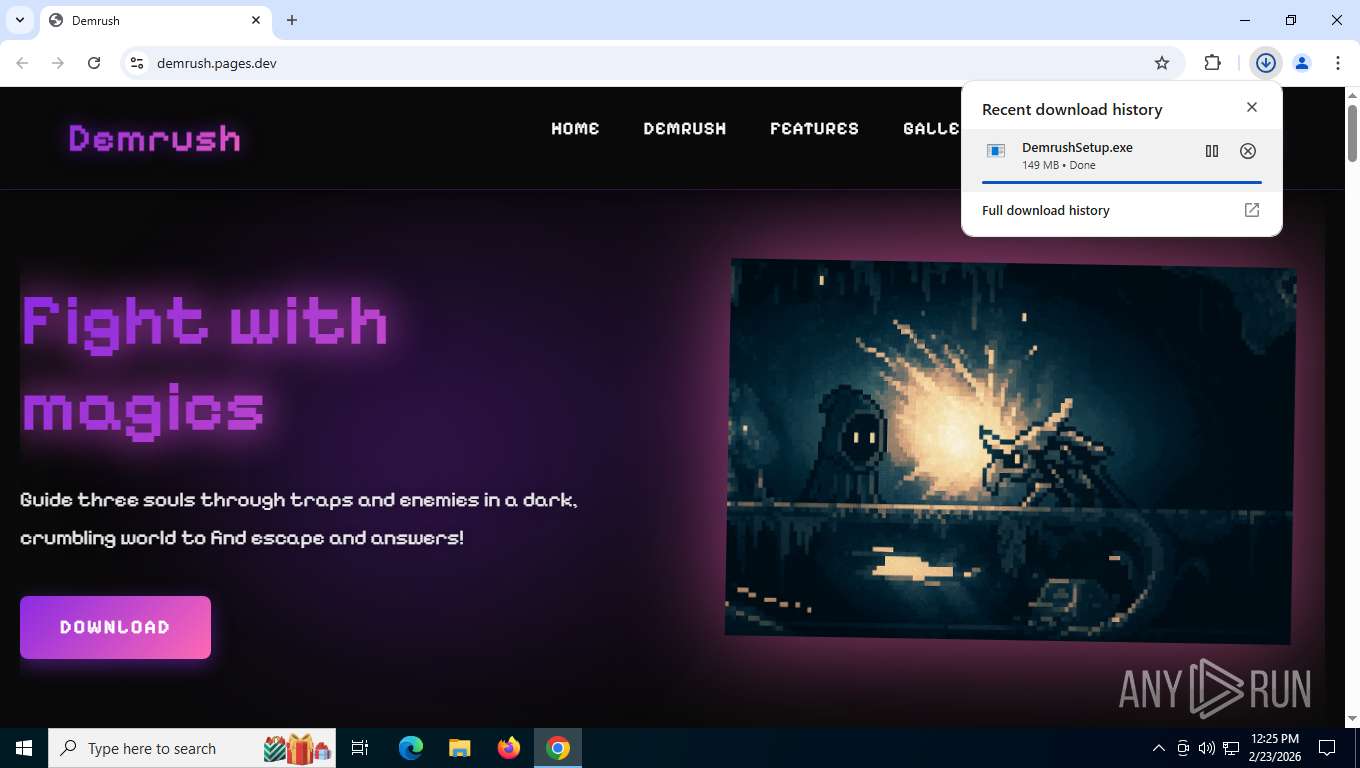The image size is (1360, 768).
Task: Open Full download history
Action: [1122, 210]
